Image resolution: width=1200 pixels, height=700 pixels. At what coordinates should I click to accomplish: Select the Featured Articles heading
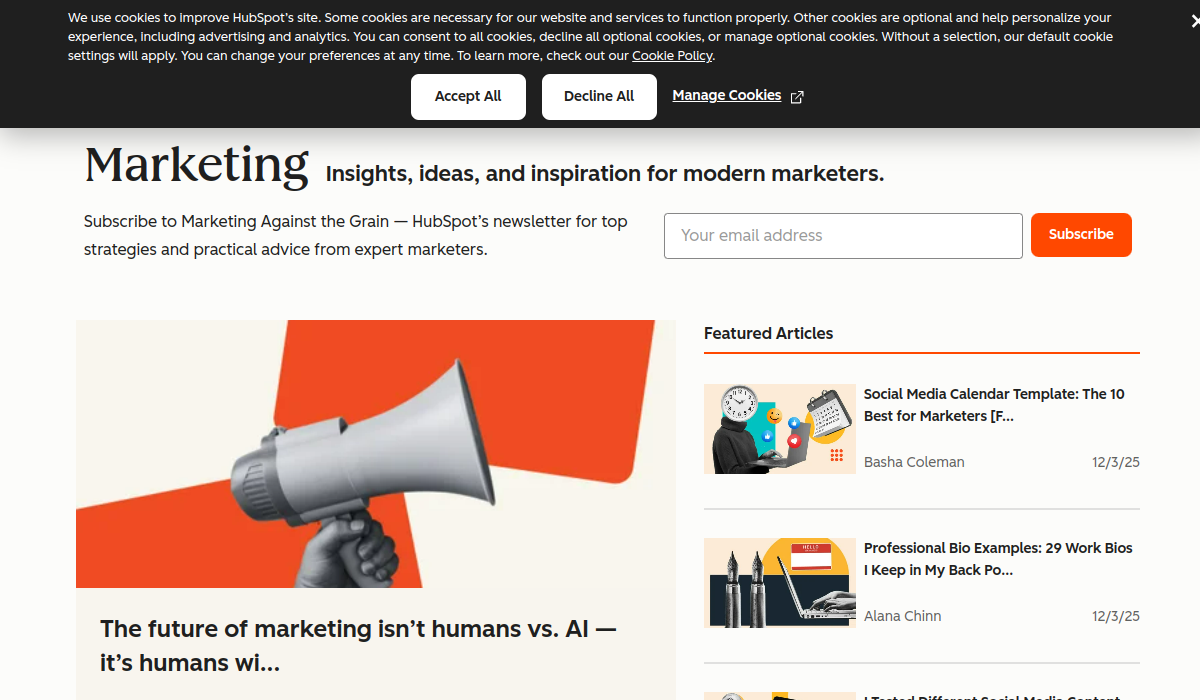click(768, 334)
